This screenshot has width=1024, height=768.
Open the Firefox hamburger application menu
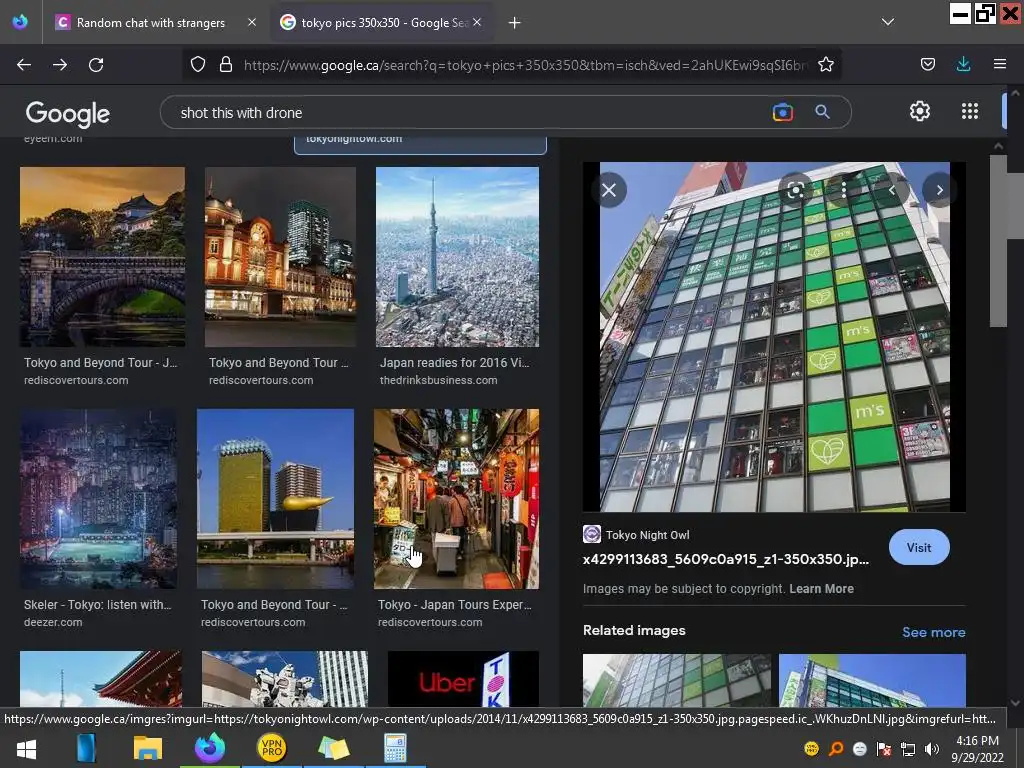click(999, 64)
